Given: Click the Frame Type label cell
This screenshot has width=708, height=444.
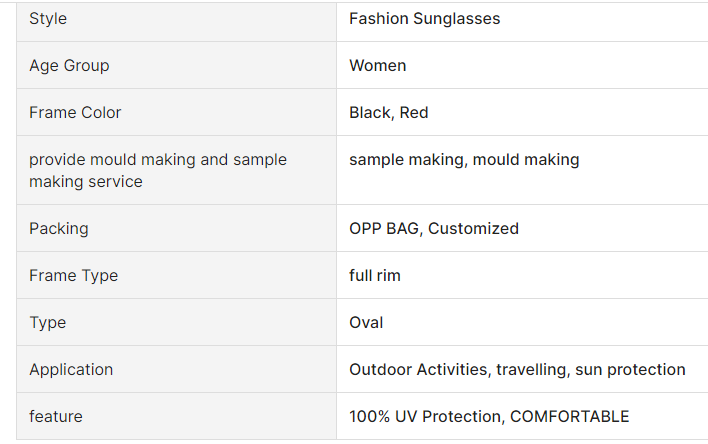Looking at the screenshot, I should 73,276.
